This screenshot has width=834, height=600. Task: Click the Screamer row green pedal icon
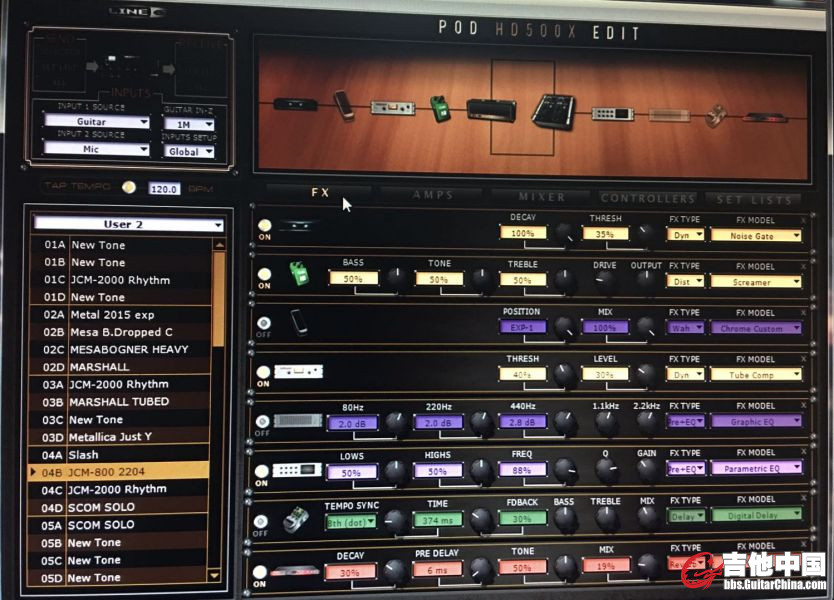298,273
